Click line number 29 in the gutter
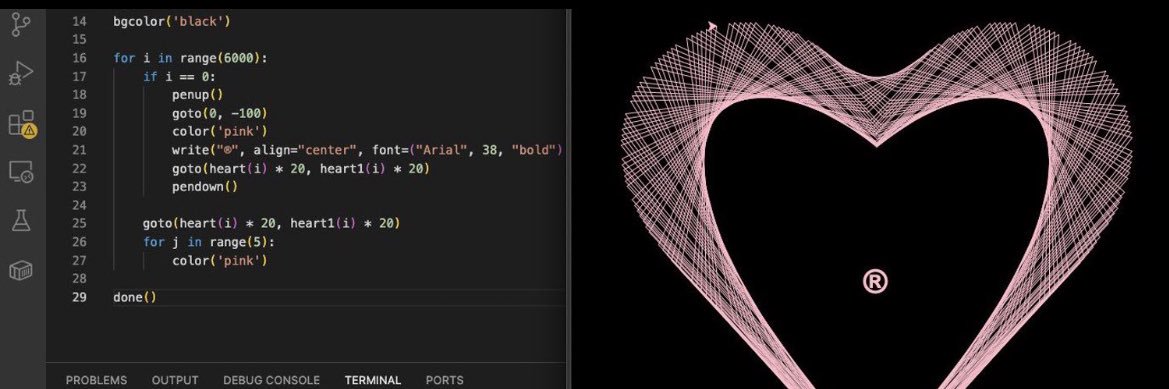The height and width of the screenshot is (389, 1169). pos(78,297)
